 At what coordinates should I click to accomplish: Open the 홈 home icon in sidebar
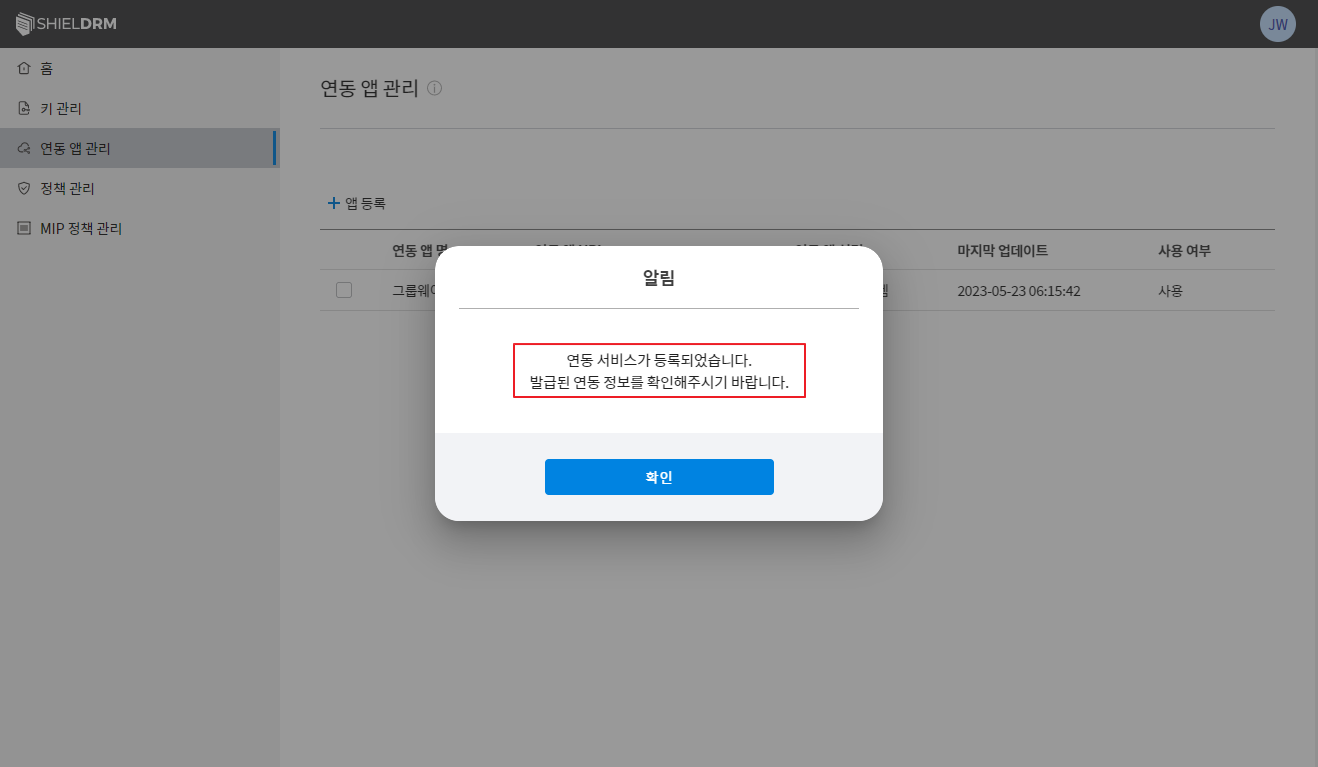pyautogui.click(x=23, y=67)
